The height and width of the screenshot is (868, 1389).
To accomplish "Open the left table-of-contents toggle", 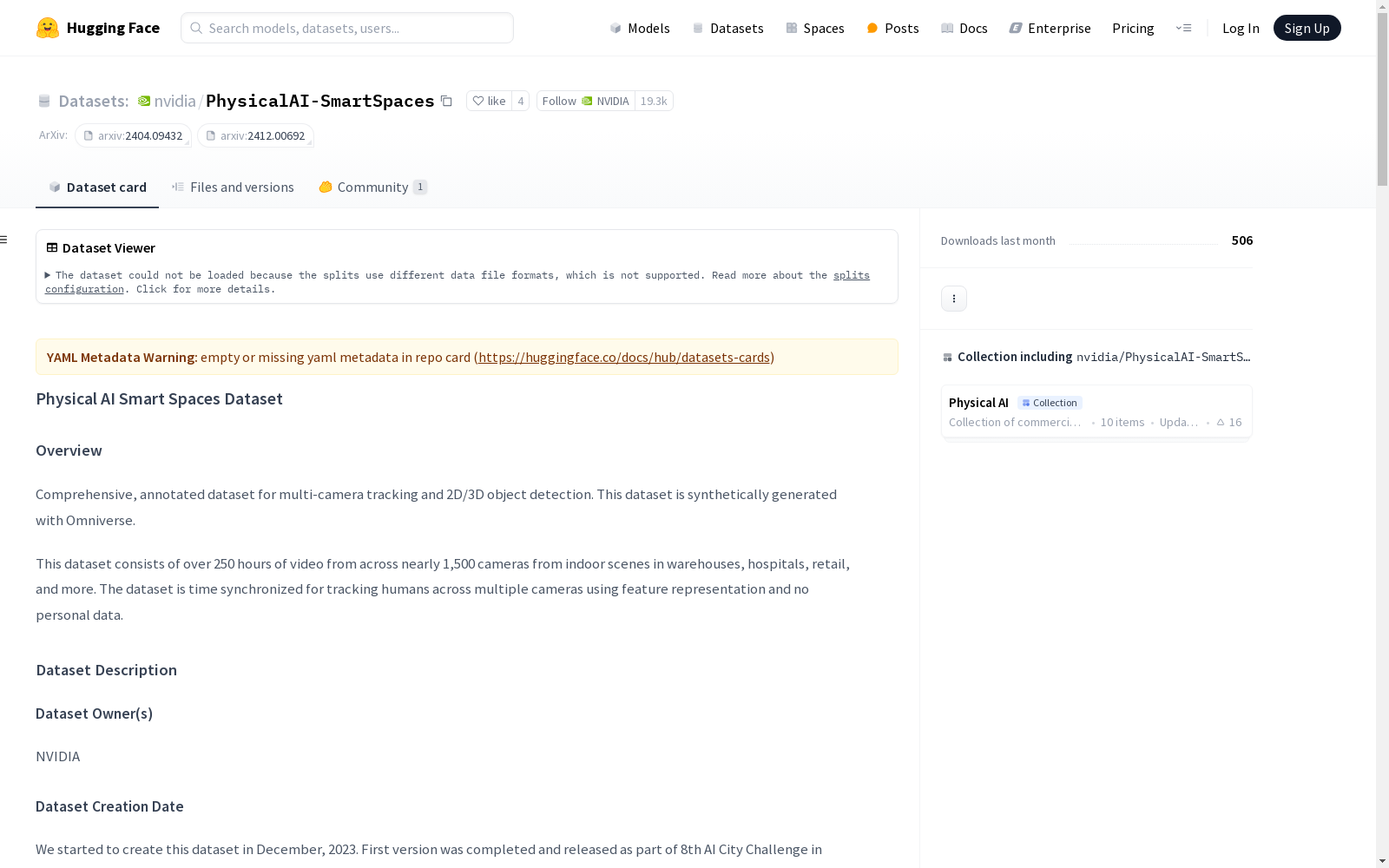I will coord(4,240).
